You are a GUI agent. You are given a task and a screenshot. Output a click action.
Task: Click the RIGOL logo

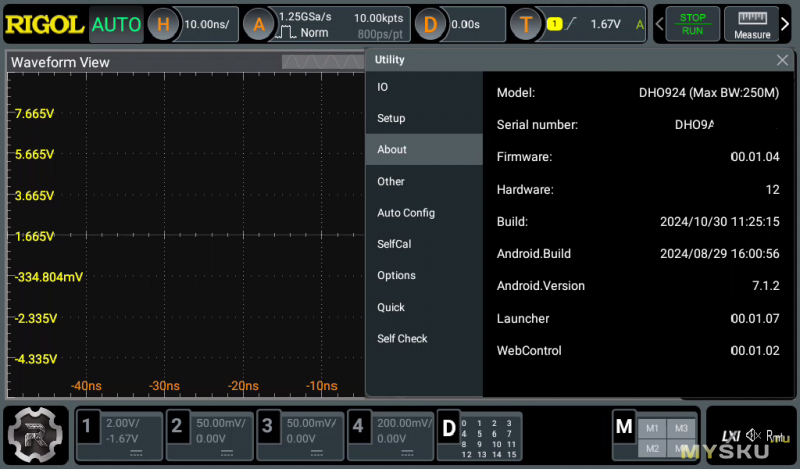click(x=44, y=24)
